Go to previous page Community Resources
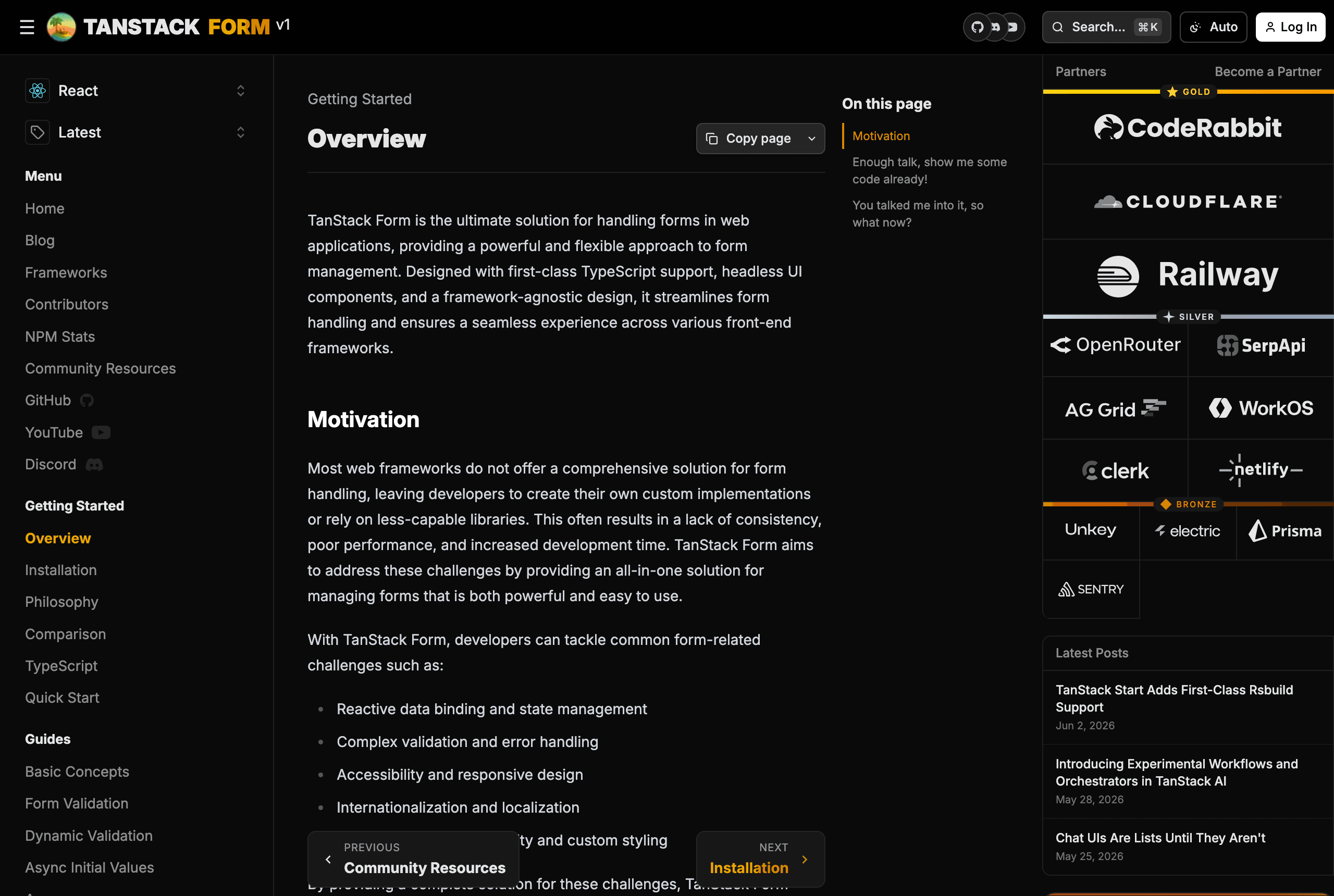The width and height of the screenshot is (1334, 896). [x=413, y=859]
